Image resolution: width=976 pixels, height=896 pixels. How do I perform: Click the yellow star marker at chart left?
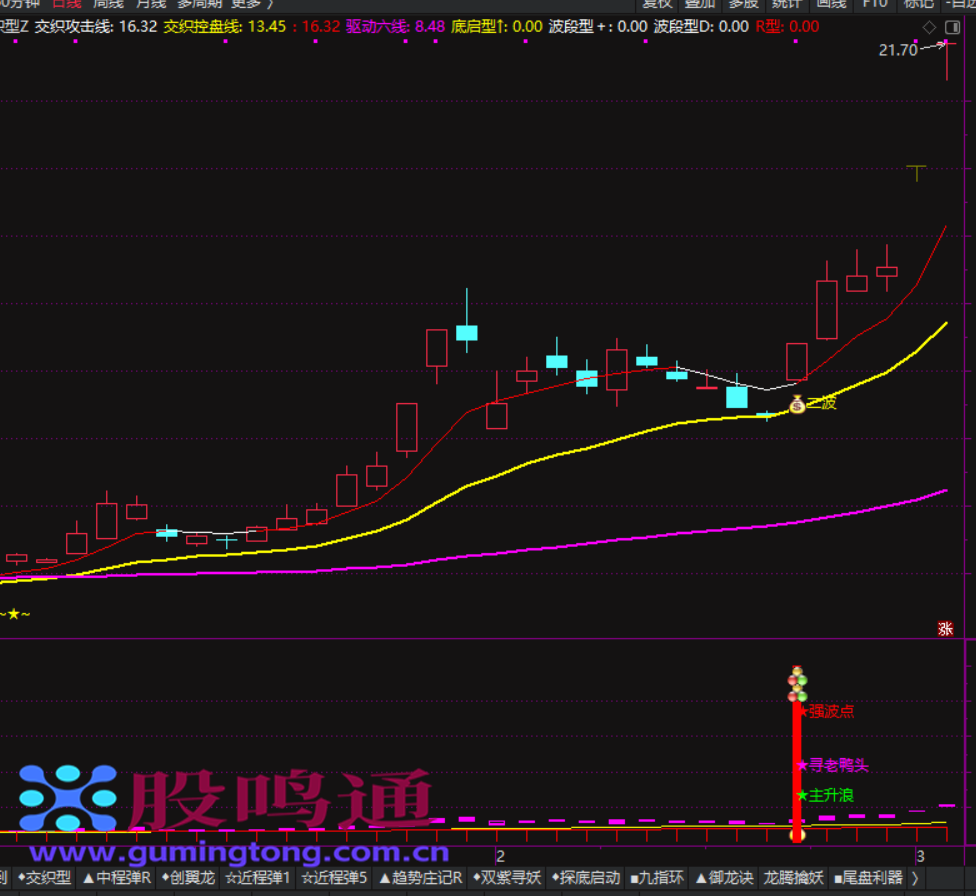[13, 614]
